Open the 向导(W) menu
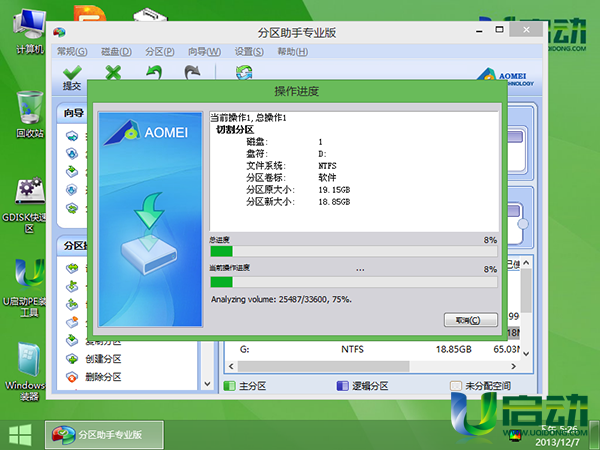The width and height of the screenshot is (600, 450). click(x=204, y=51)
